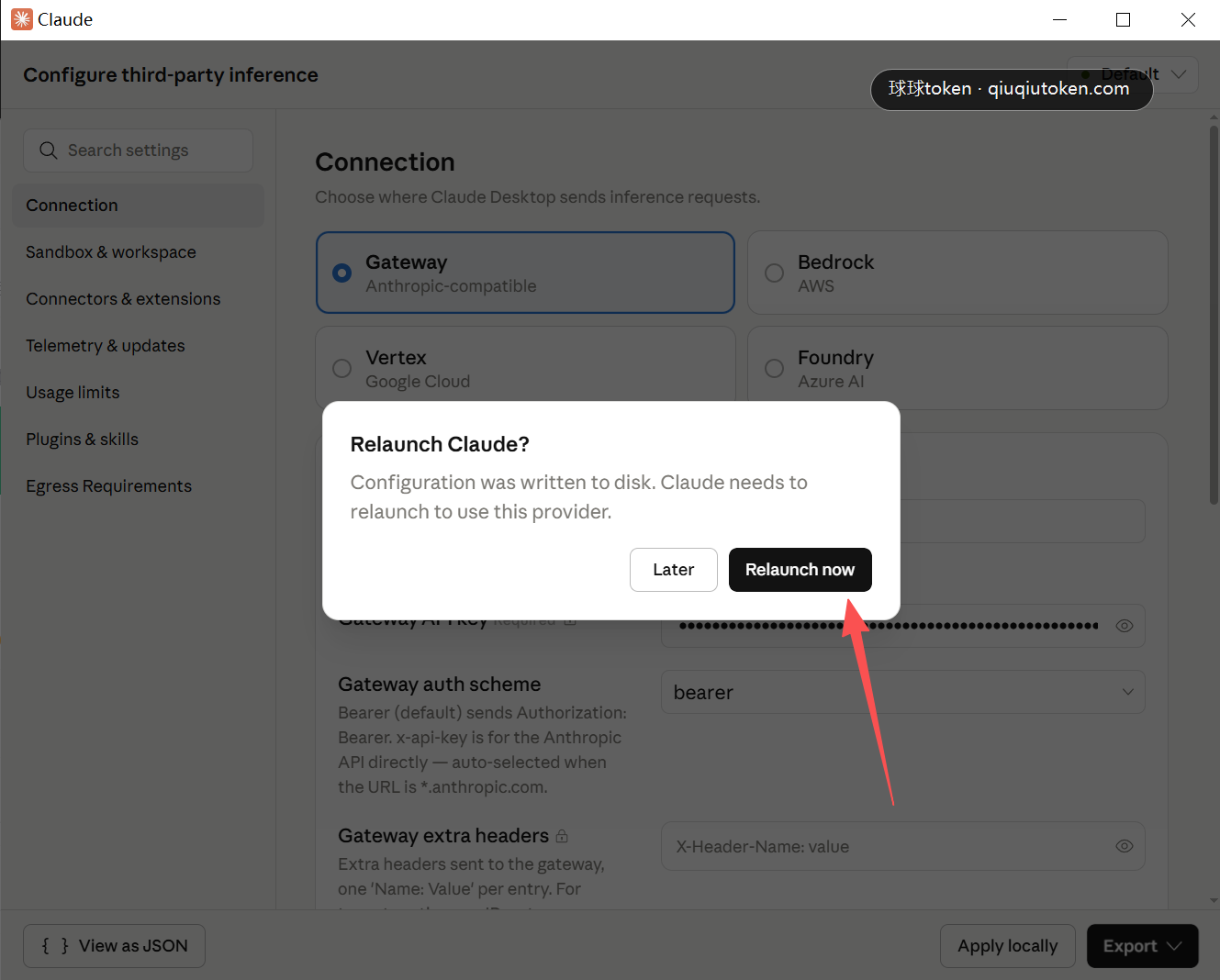Click 'Choose where Claude Desktop sends inference requests'

(x=537, y=197)
